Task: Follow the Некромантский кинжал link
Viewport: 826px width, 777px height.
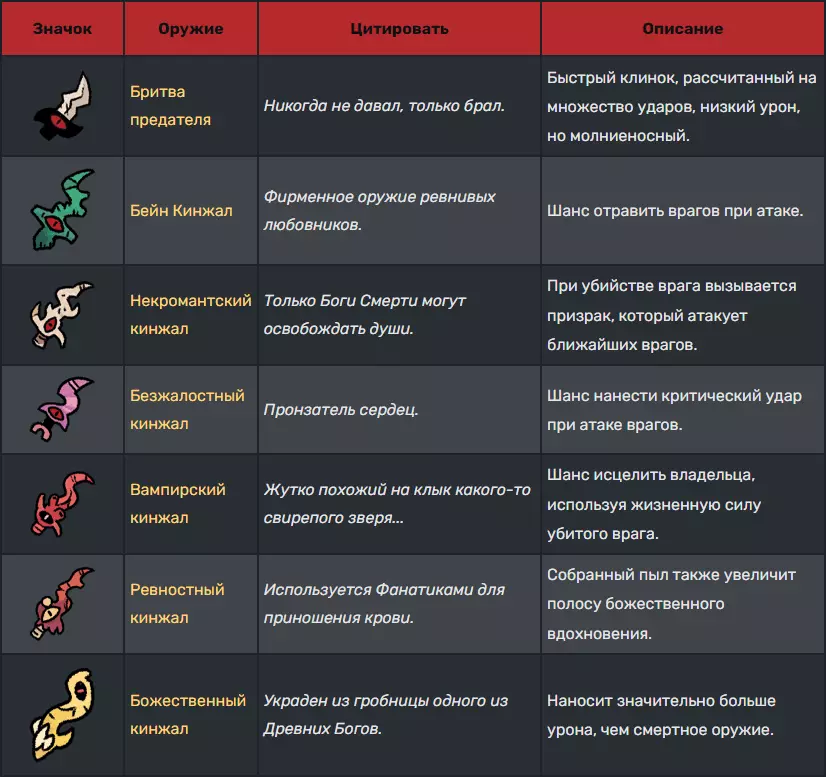Action: coord(190,314)
